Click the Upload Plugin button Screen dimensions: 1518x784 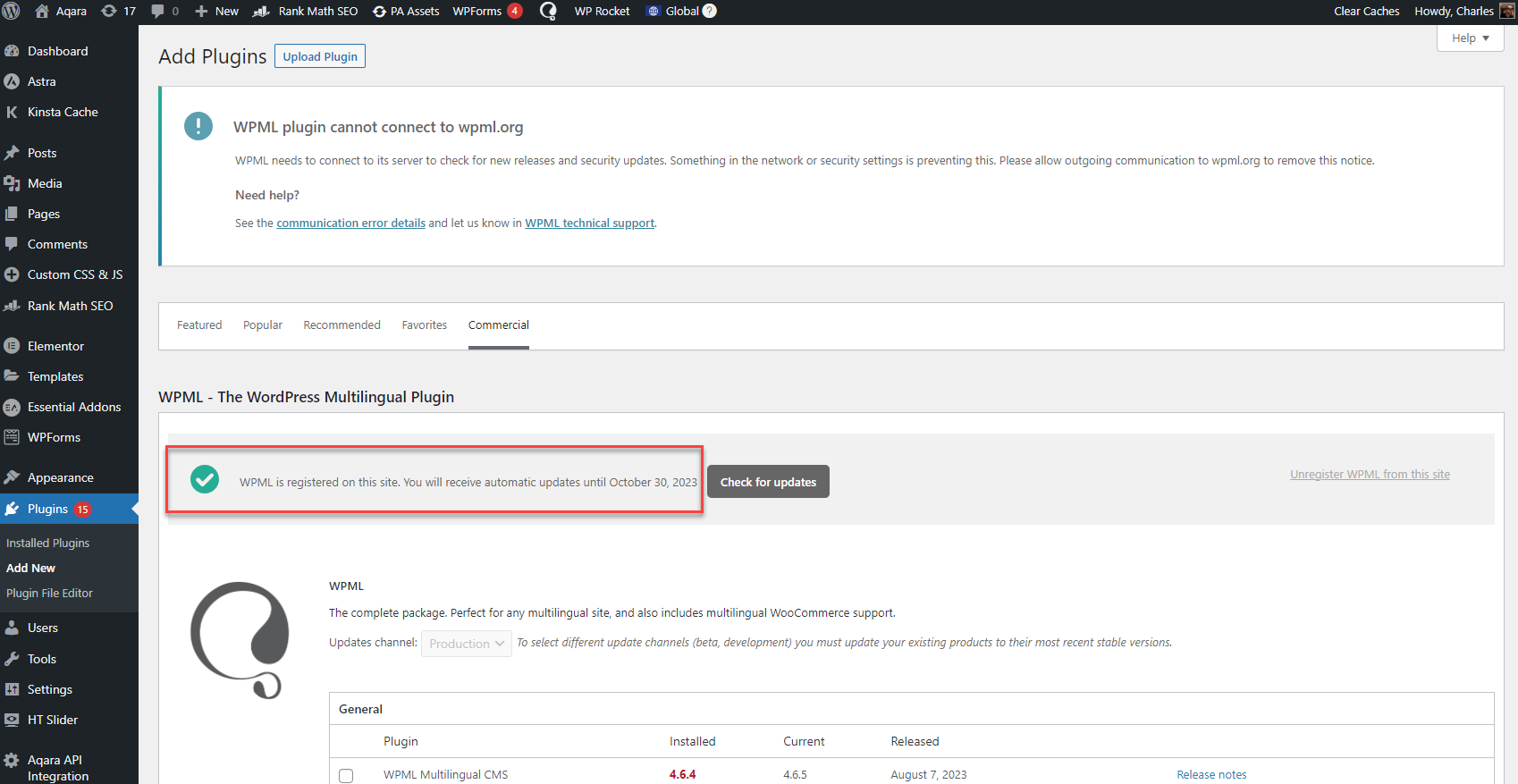tap(320, 56)
